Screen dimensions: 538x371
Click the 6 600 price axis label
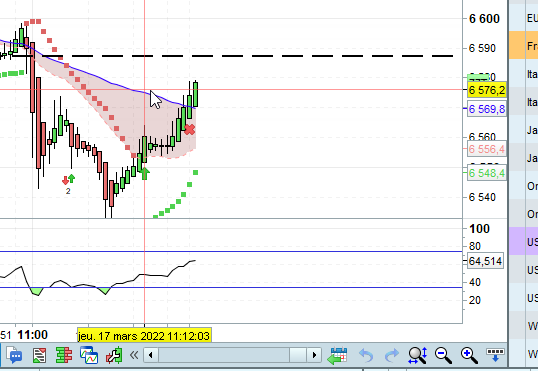point(484,19)
